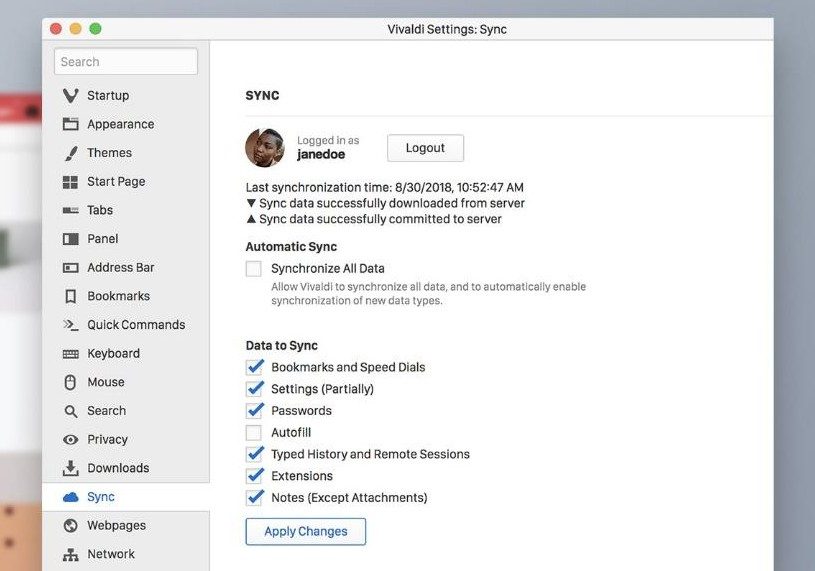The image size is (815, 571).
Task: Click Apply Changes button
Action: 306,532
